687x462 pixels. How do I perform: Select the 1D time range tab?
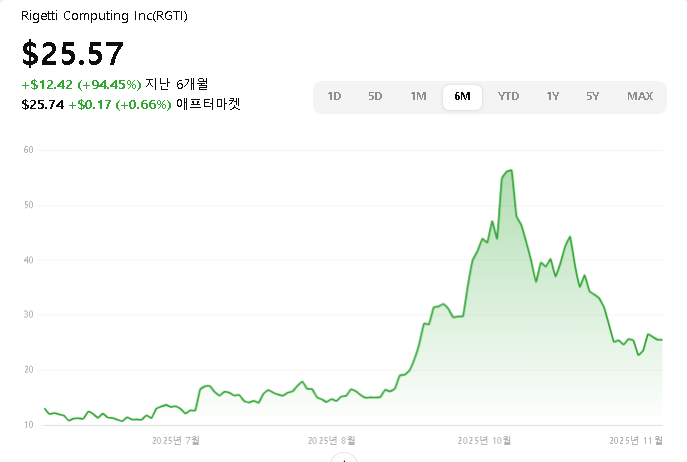334,96
